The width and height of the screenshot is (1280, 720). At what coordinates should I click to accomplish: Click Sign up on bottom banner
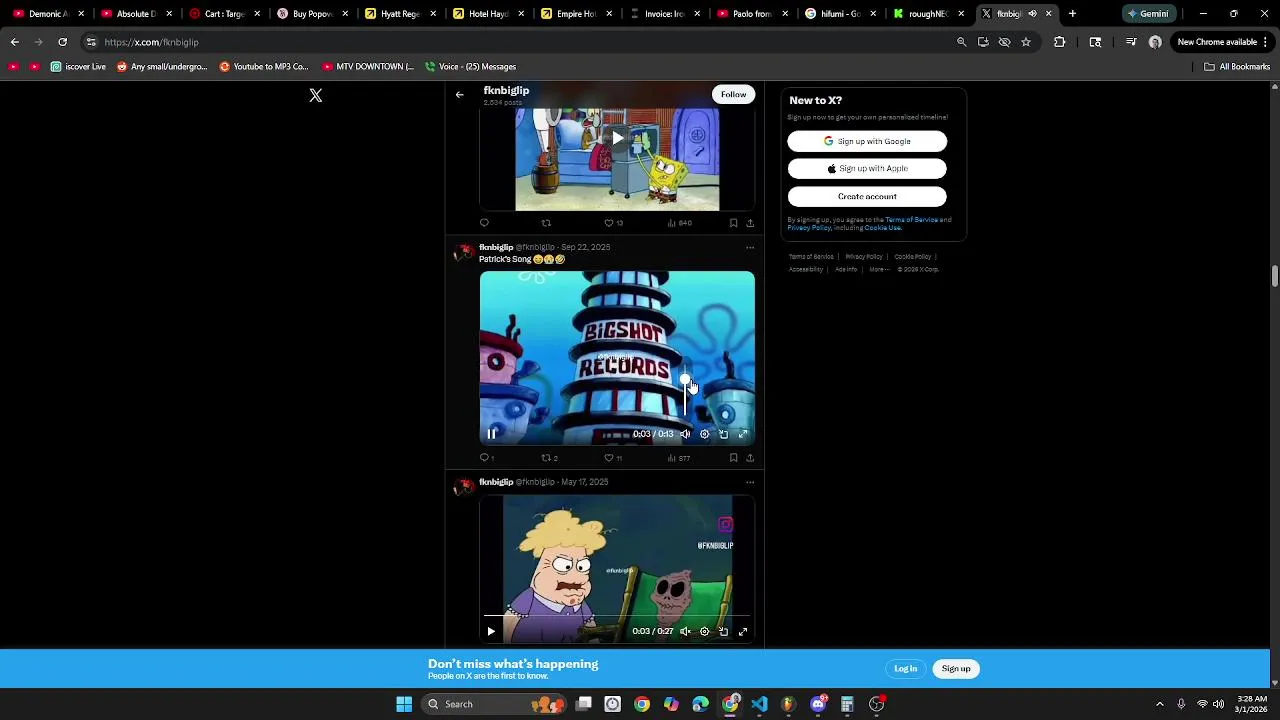click(956, 669)
